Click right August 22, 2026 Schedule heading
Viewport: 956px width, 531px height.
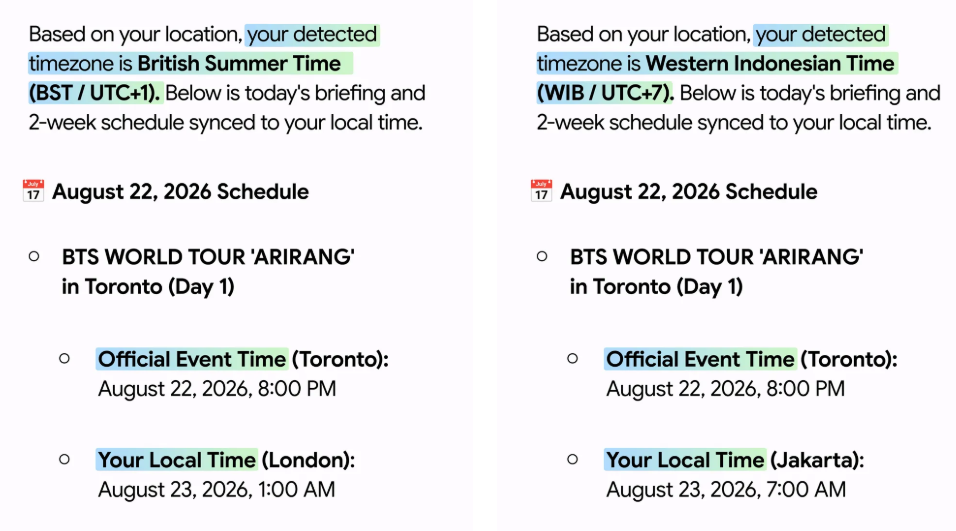pos(689,191)
